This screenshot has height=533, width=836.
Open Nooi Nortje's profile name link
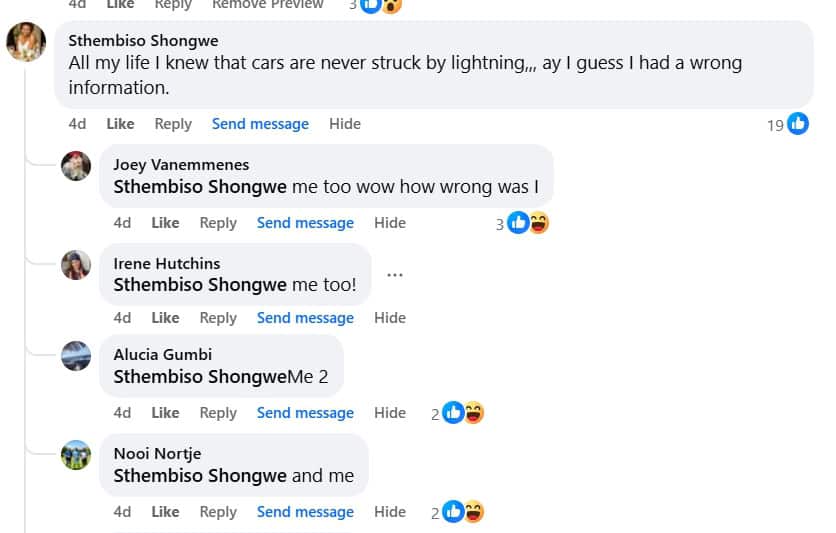click(159, 454)
